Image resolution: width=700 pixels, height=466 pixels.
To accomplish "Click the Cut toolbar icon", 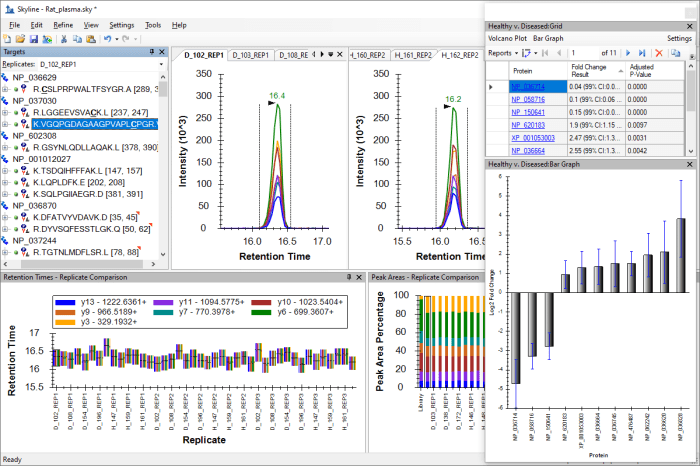I will [63, 38].
